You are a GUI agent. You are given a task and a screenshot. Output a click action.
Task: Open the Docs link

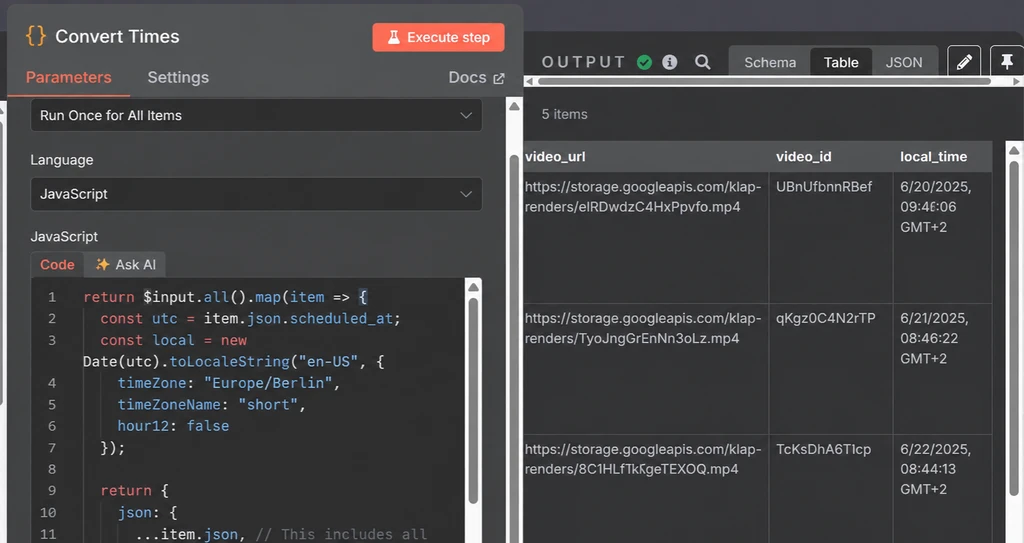(x=475, y=77)
